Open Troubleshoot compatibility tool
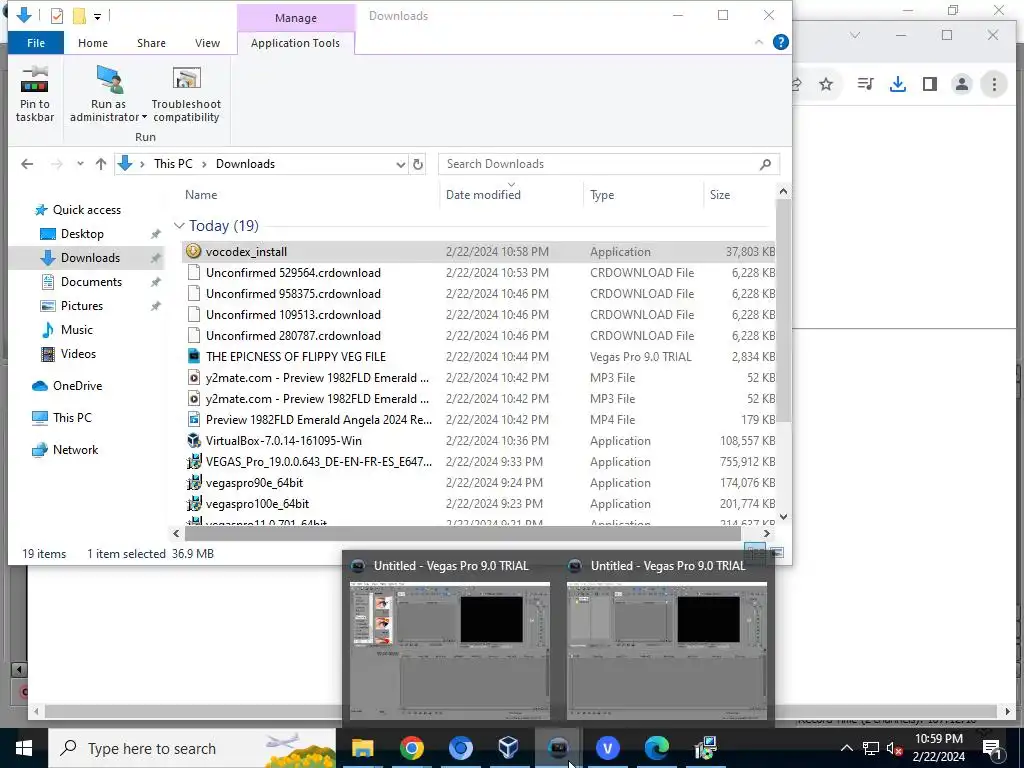This screenshot has width=1024, height=768. (186, 95)
